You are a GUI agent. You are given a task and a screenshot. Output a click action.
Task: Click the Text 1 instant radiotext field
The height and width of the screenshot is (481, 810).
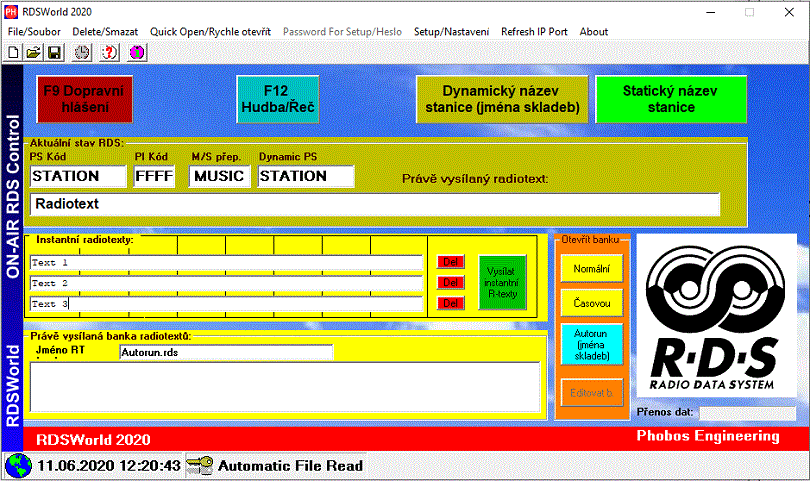pos(226,262)
